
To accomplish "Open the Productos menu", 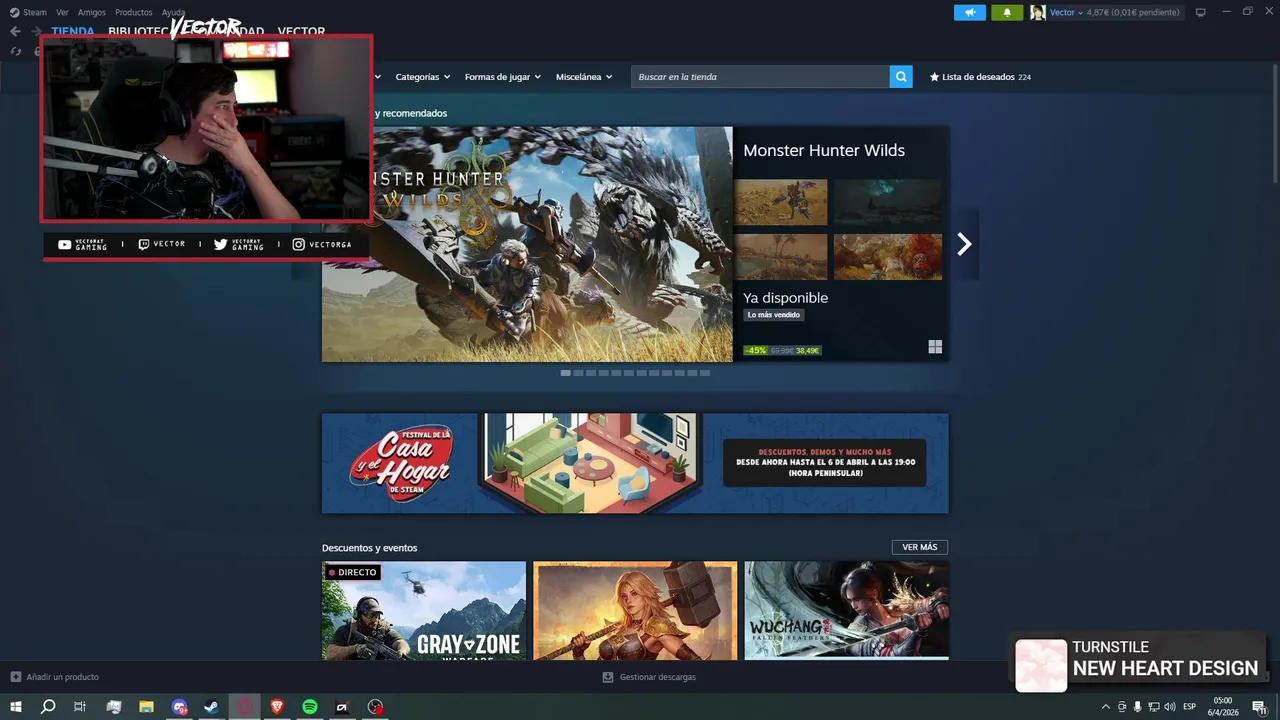I will click(x=134, y=12).
